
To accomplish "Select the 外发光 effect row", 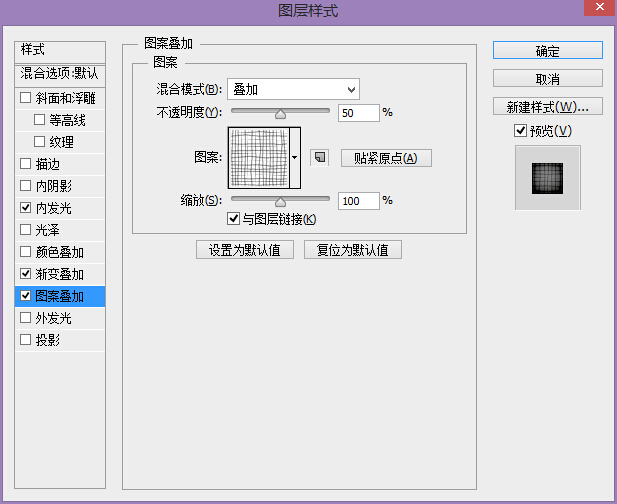I will (60, 318).
